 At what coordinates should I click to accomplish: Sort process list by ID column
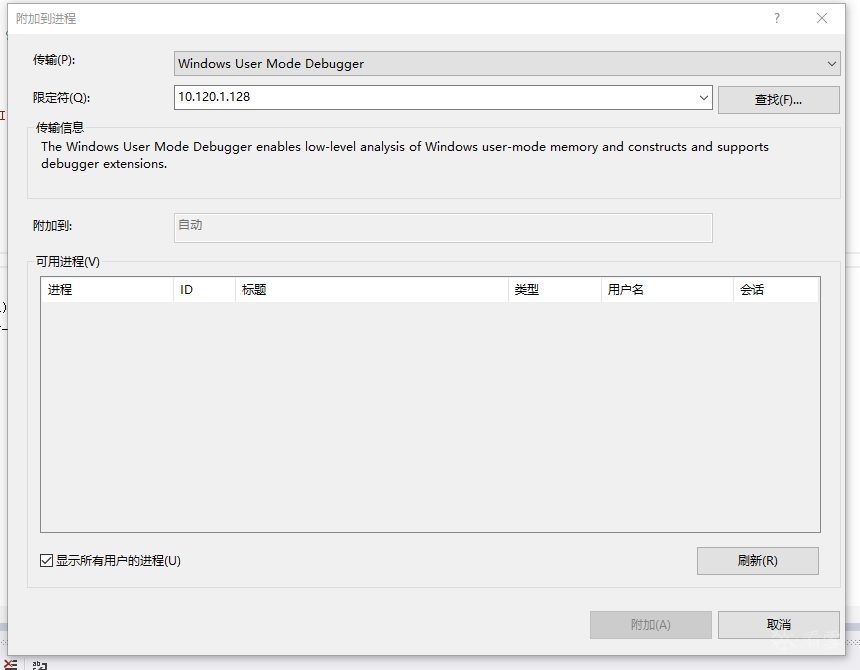coord(205,289)
